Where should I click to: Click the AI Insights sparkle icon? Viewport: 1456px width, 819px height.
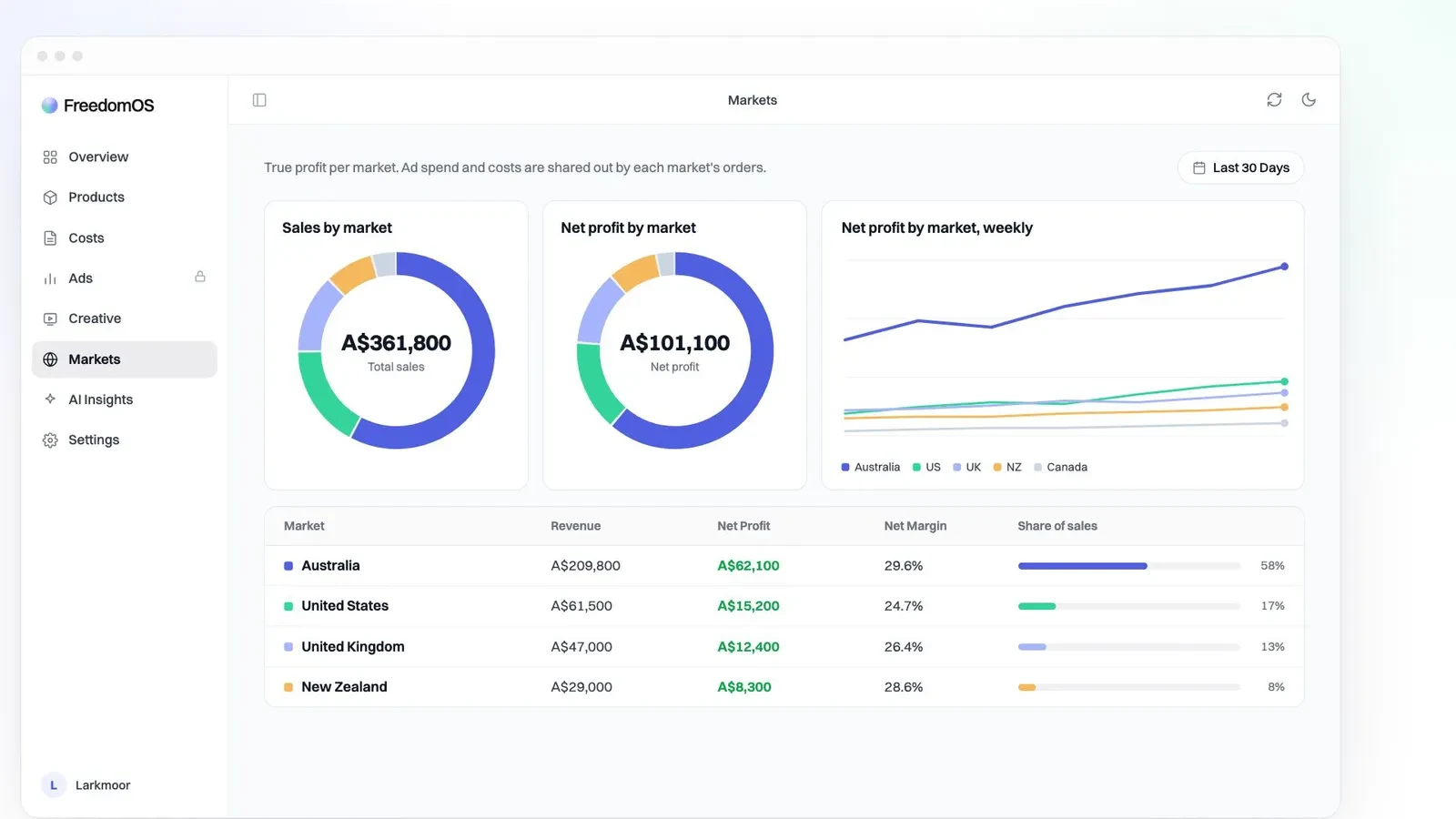click(50, 399)
